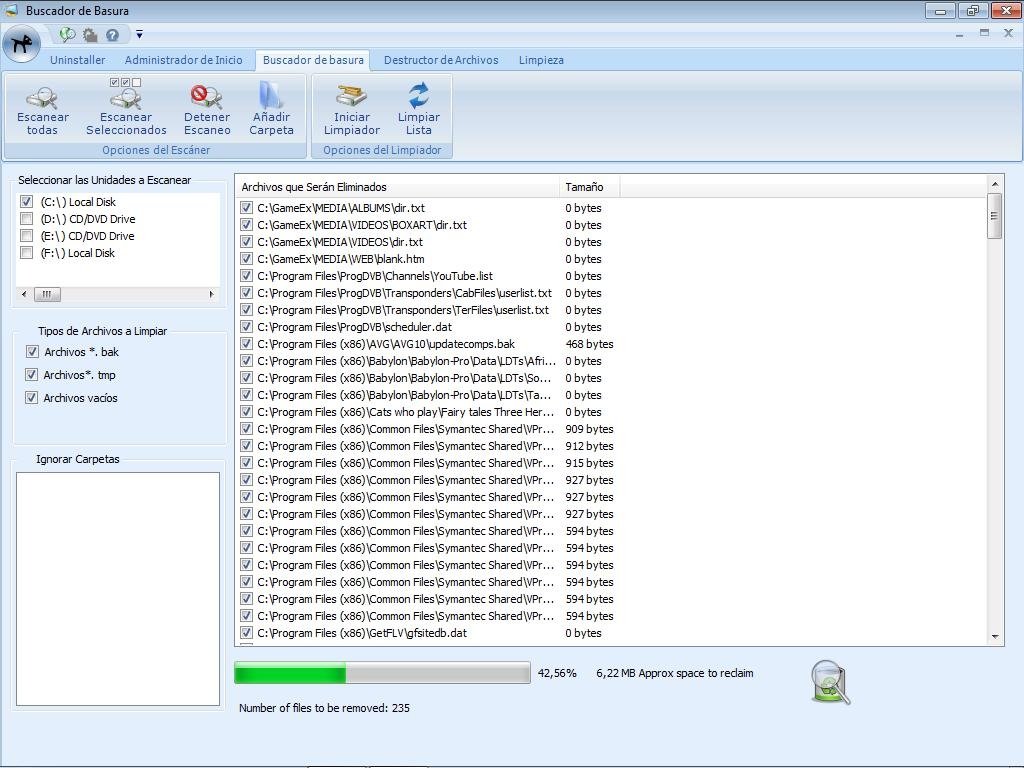1024x768 pixels.
Task: Click the drive list horizontal scrollbar thumb
Action: 47,295
